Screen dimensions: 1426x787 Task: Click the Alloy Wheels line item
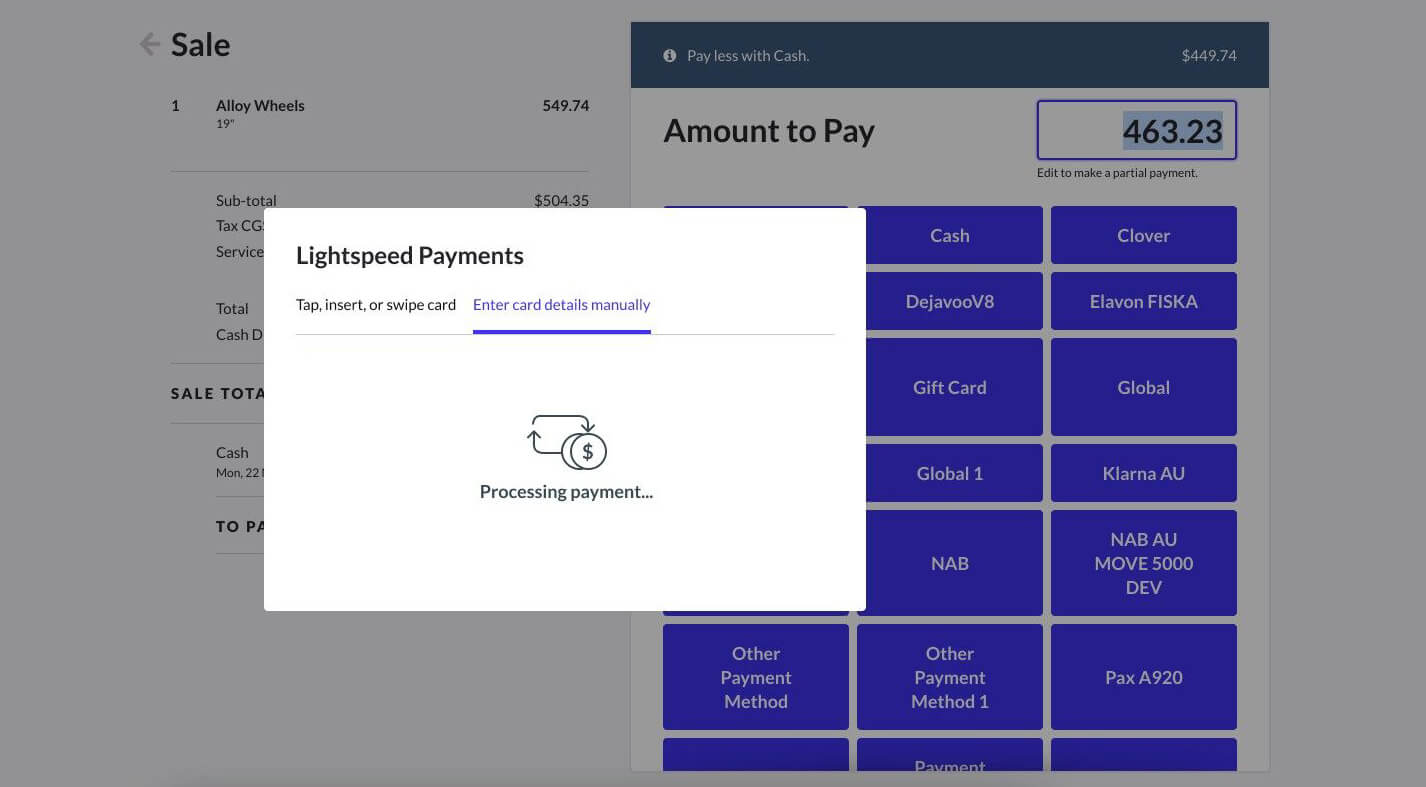(x=260, y=105)
